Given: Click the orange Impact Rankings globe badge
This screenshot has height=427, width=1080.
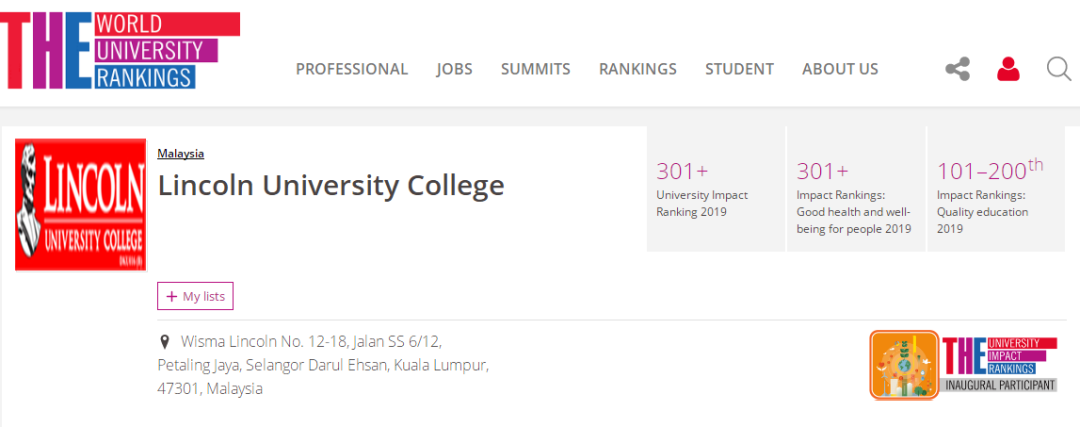Looking at the screenshot, I should pos(904,365).
